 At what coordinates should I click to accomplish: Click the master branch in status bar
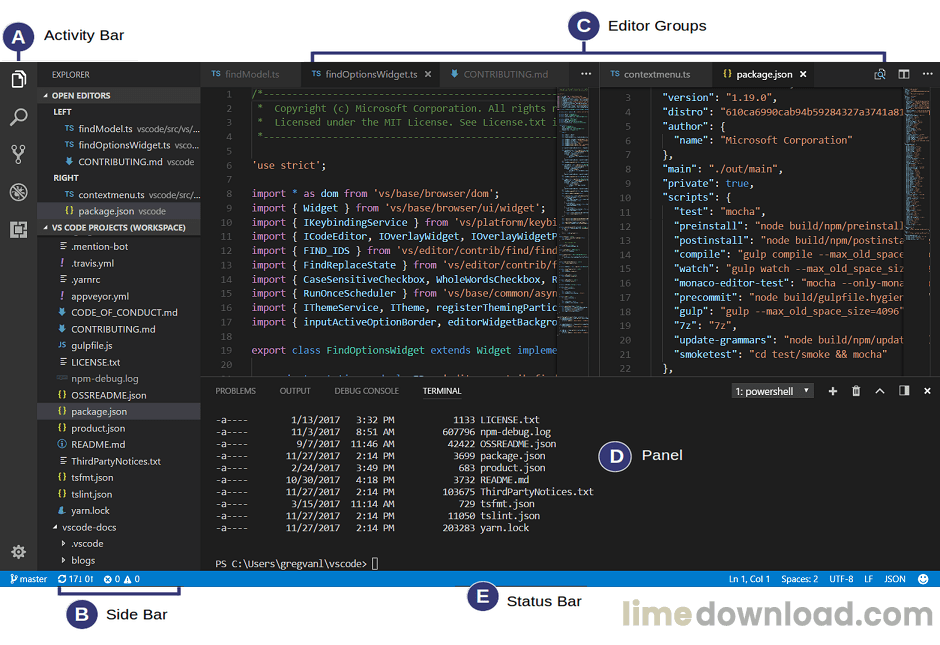pyautogui.click(x=28, y=579)
